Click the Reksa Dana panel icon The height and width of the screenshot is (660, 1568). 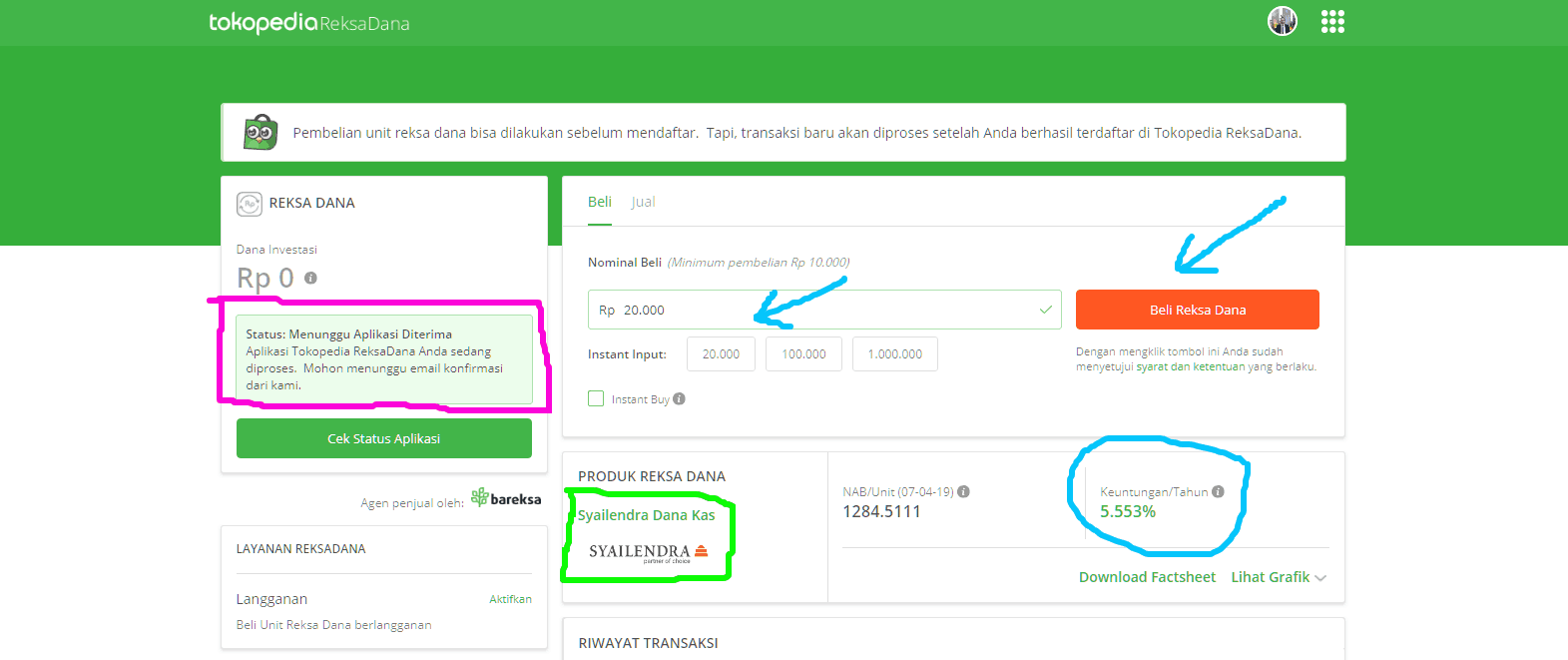point(249,204)
